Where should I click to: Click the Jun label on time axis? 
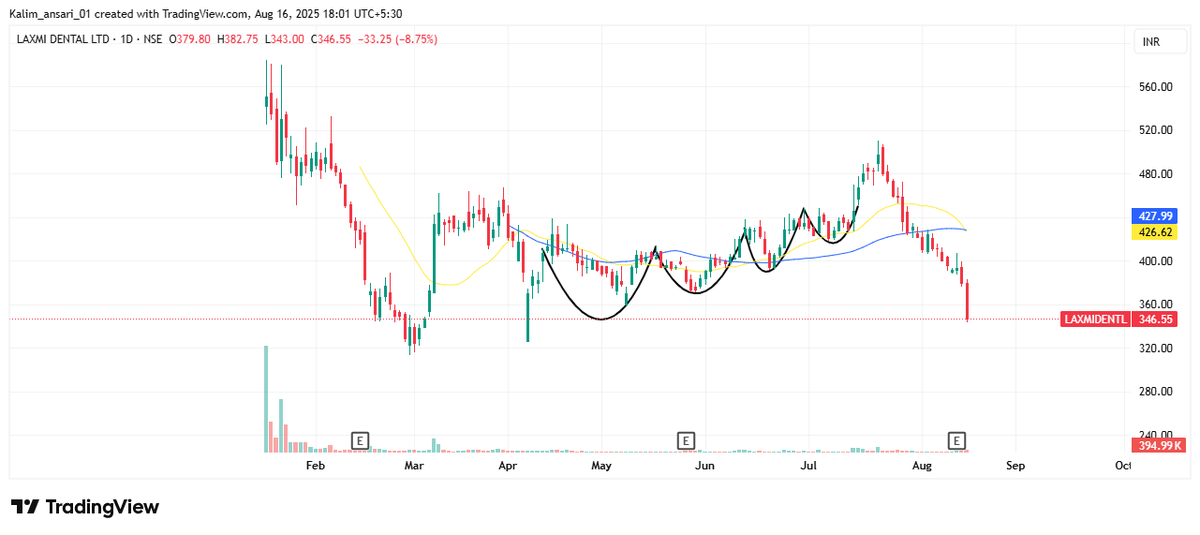705,466
